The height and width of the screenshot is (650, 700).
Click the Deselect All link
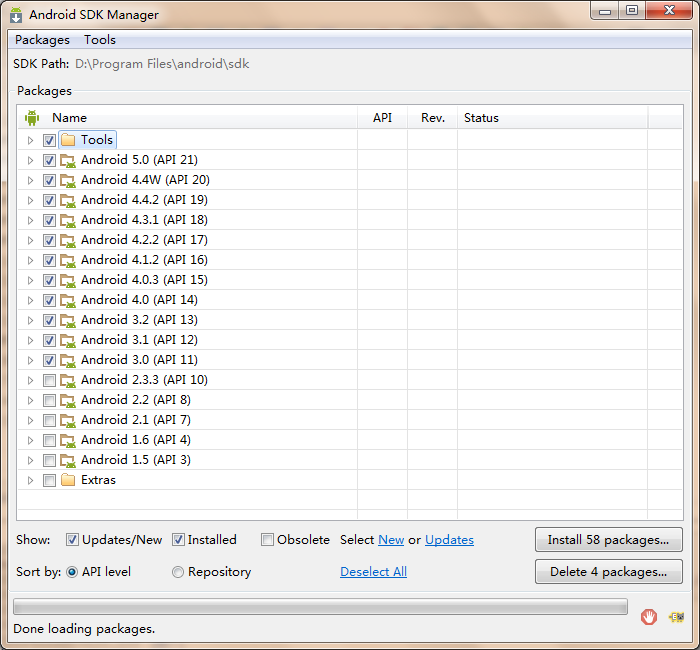click(373, 572)
